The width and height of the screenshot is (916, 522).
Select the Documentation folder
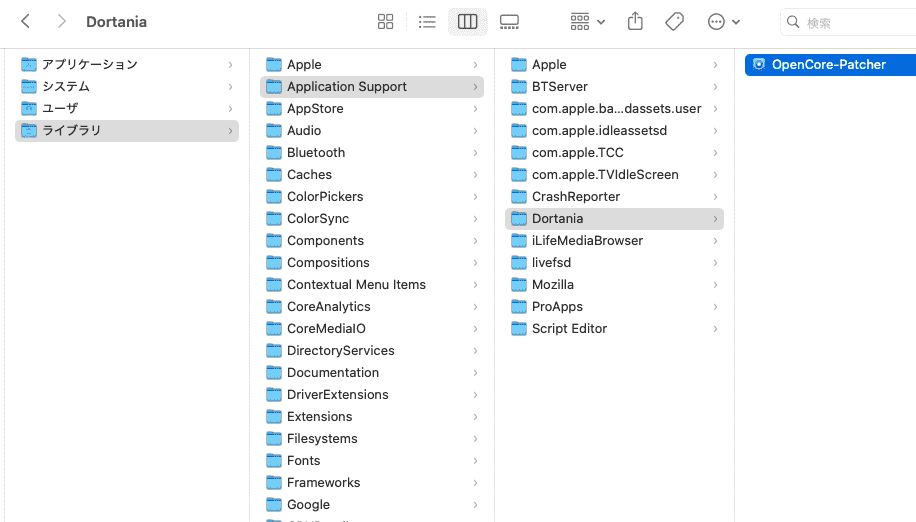(372, 373)
